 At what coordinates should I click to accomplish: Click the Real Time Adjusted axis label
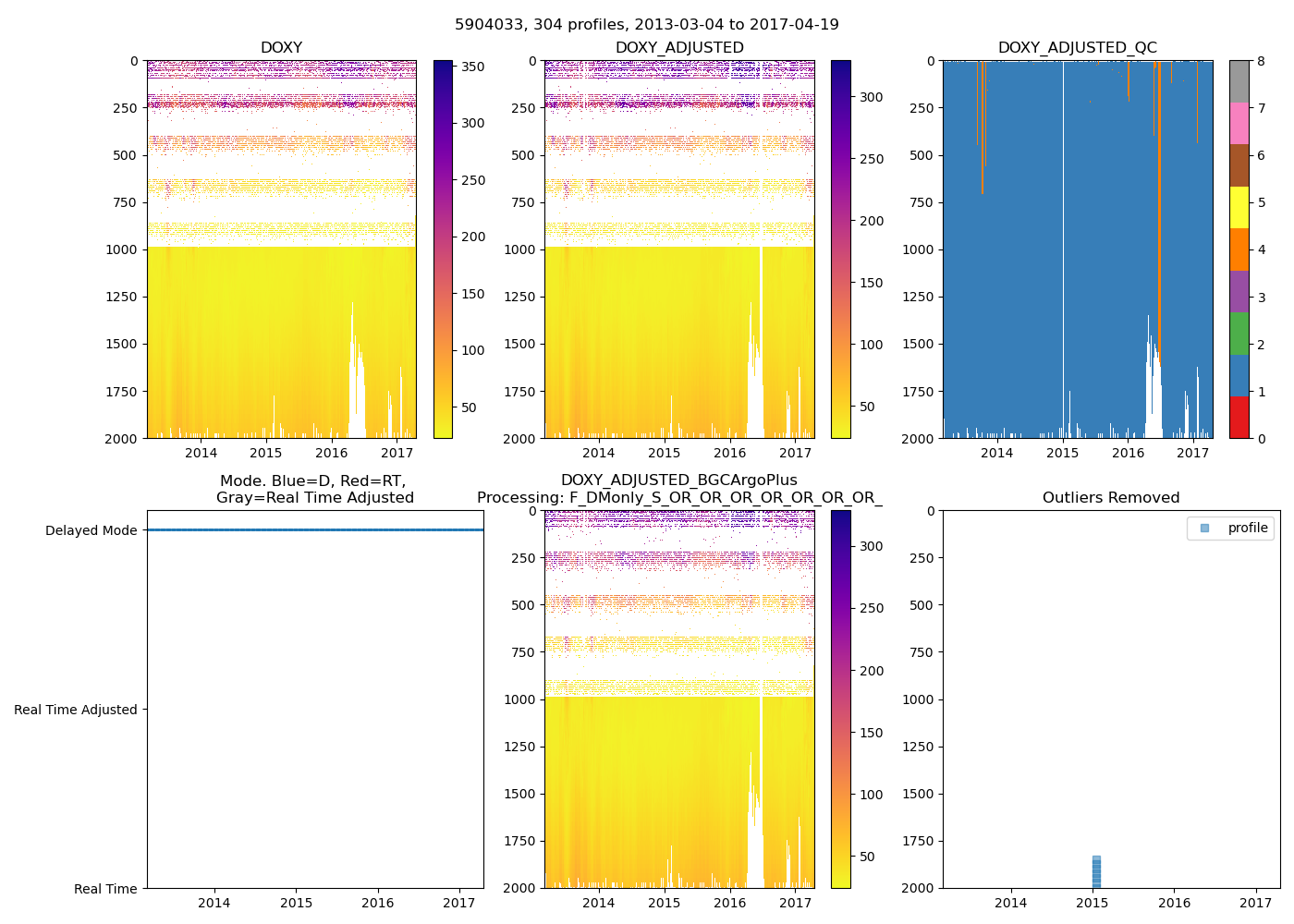tap(75, 710)
